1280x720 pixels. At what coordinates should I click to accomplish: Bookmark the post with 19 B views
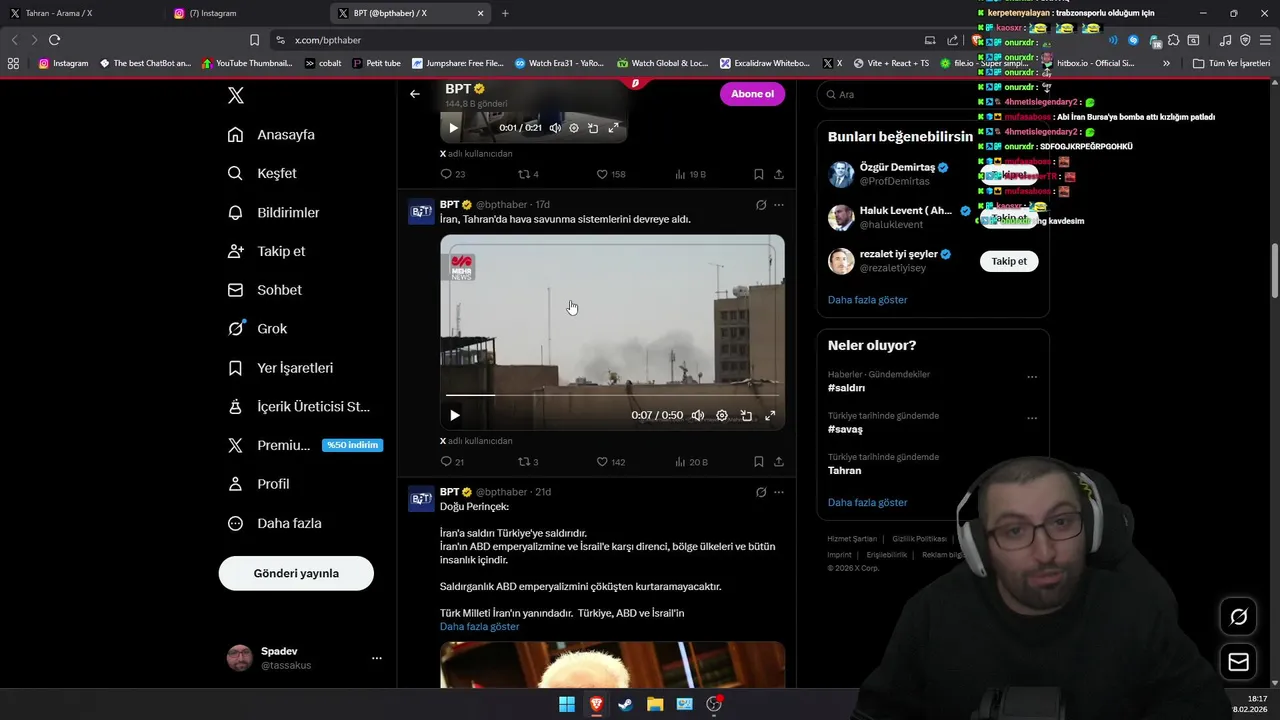tap(759, 174)
